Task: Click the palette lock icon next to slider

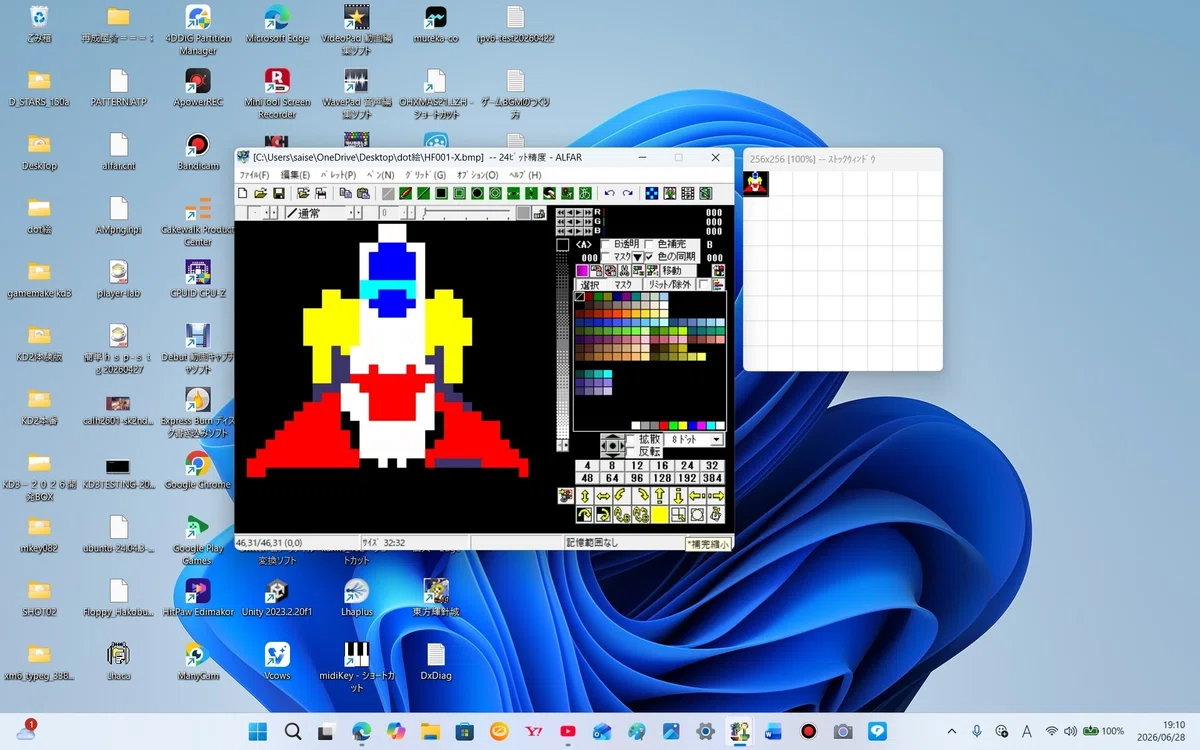Action: coord(539,213)
